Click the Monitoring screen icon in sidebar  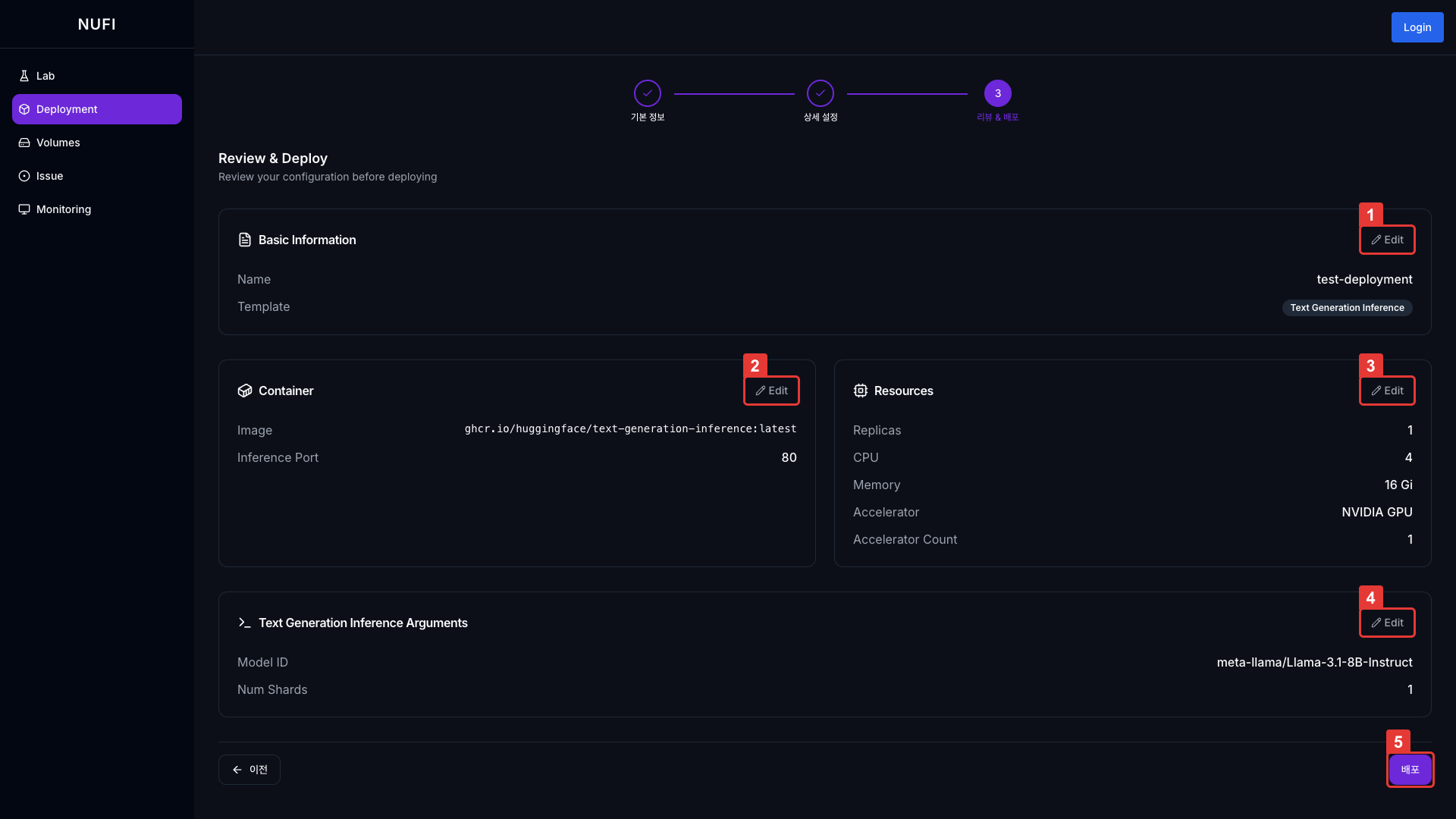pyautogui.click(x=24, y=209)
